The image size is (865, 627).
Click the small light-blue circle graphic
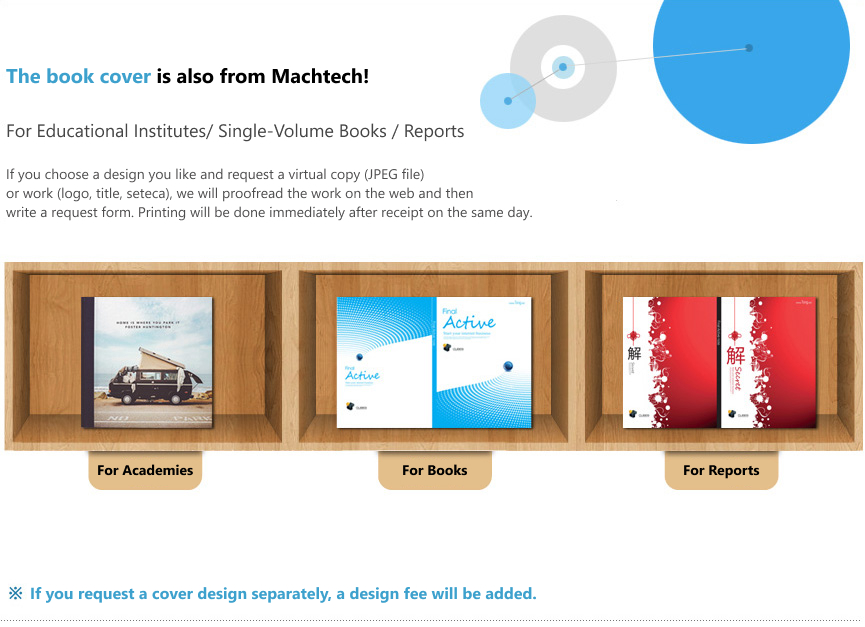508,101
